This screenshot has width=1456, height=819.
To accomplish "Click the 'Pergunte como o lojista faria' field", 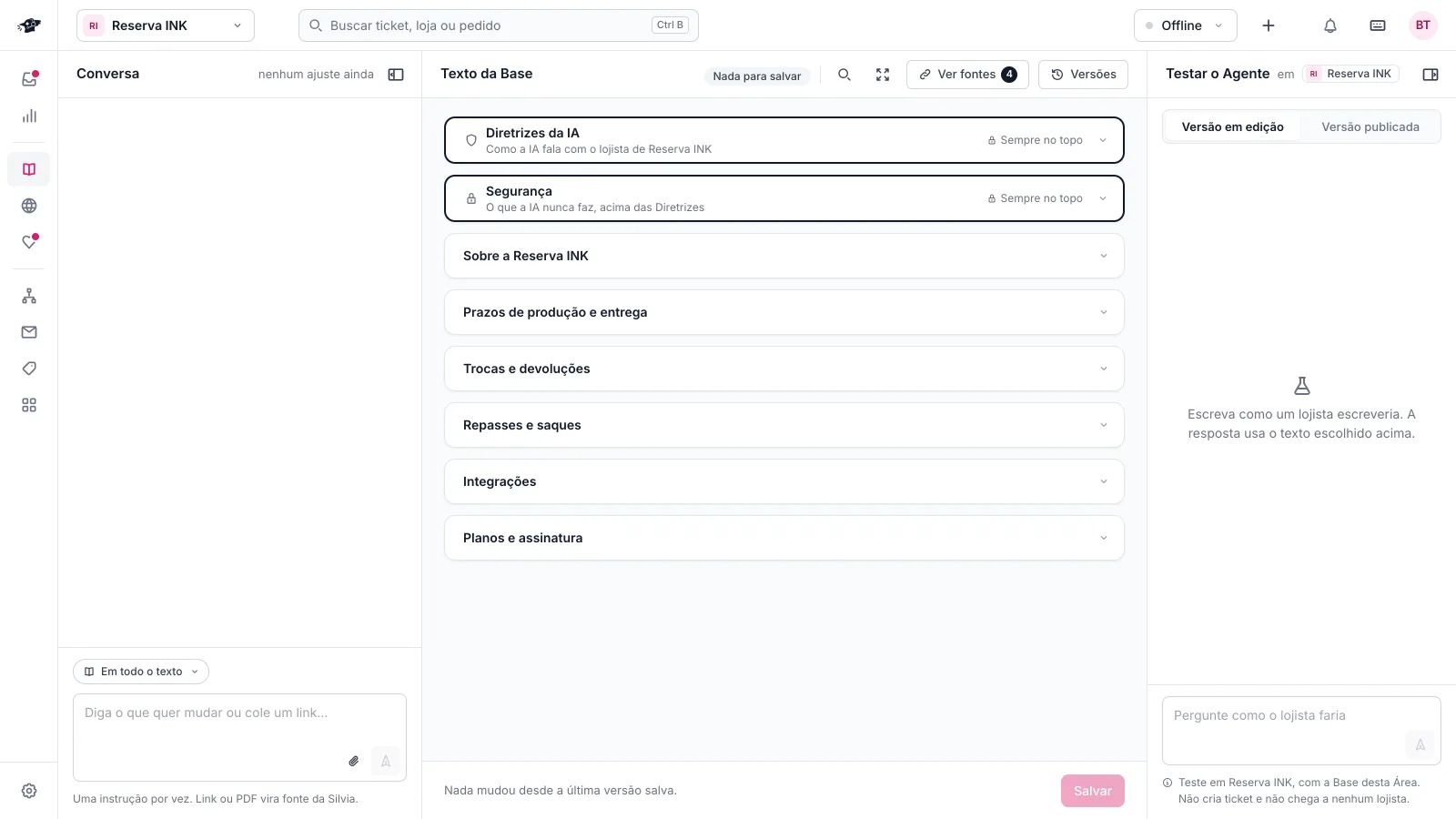I will pos(1301,731).
